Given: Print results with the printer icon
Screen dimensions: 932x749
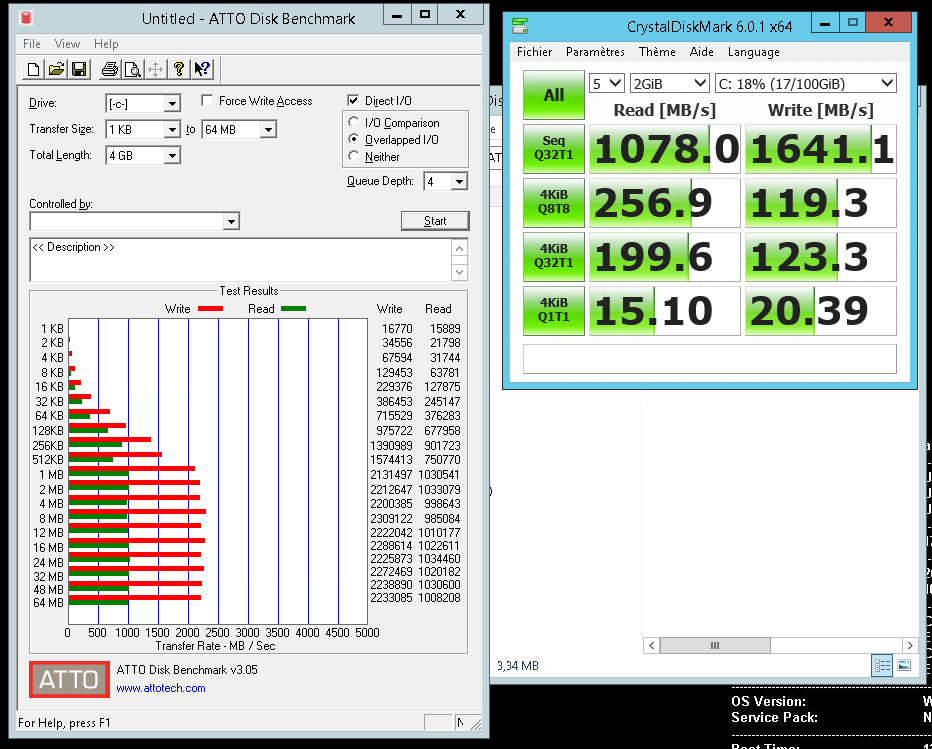Looking at the screenshot, I should pyautogui.click(x=109, y=69).
